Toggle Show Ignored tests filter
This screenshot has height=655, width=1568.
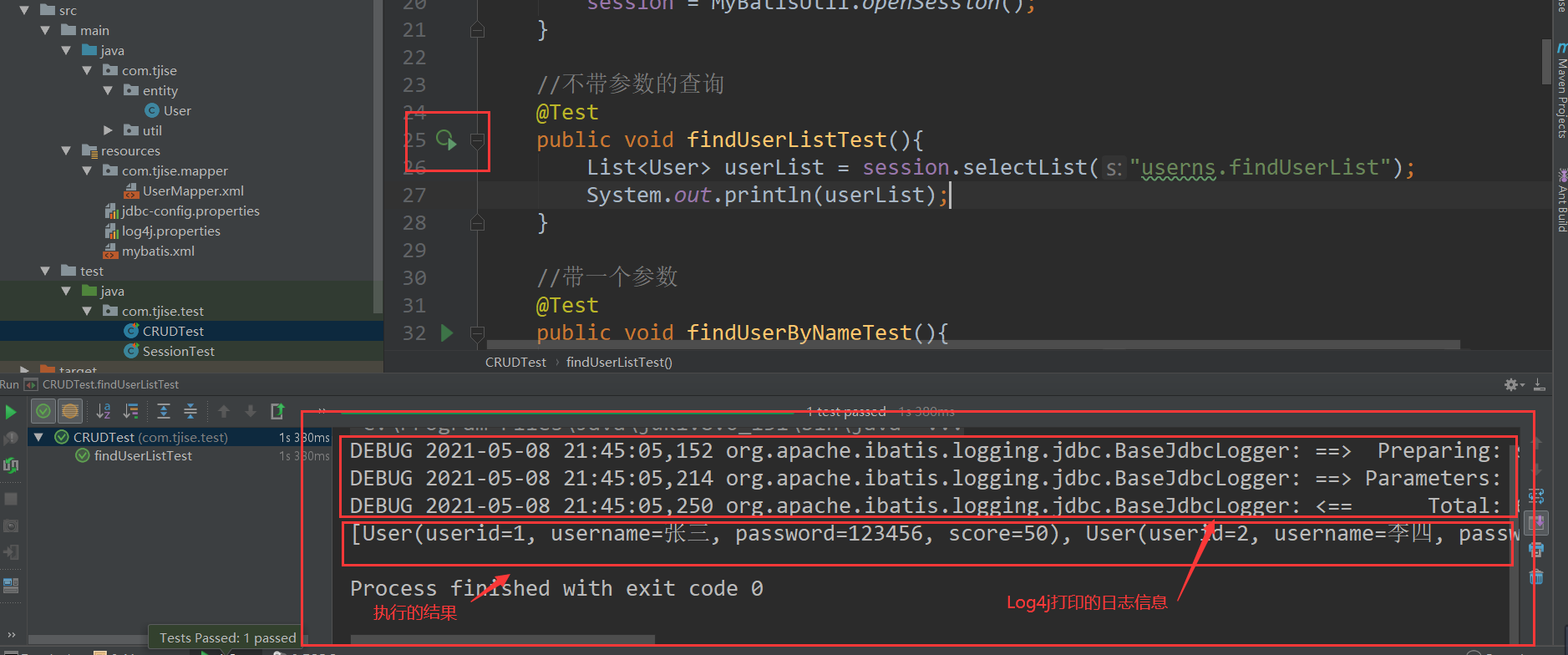point(70,411)
